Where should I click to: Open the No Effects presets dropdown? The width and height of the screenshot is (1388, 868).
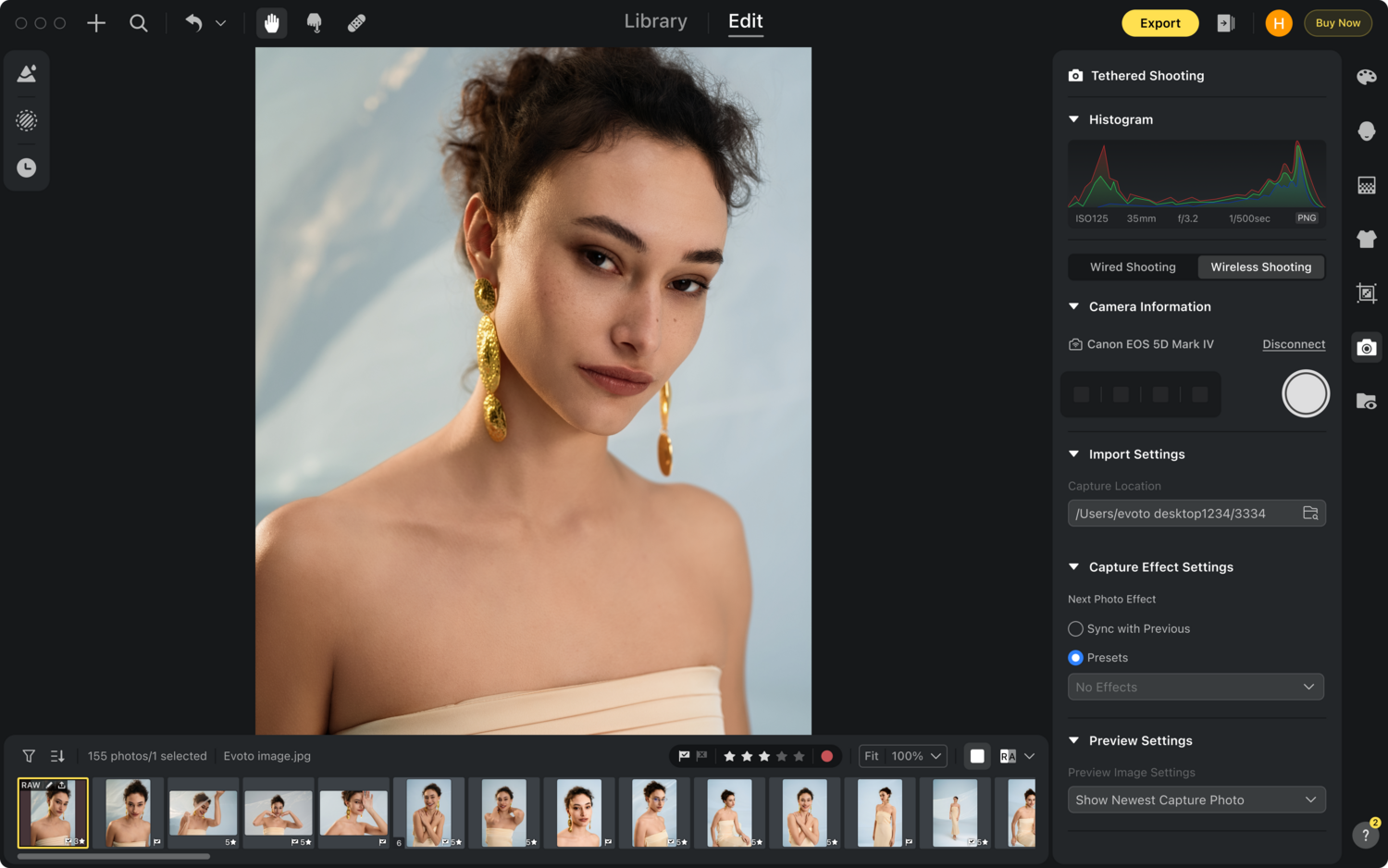[x=1196, y=687]
